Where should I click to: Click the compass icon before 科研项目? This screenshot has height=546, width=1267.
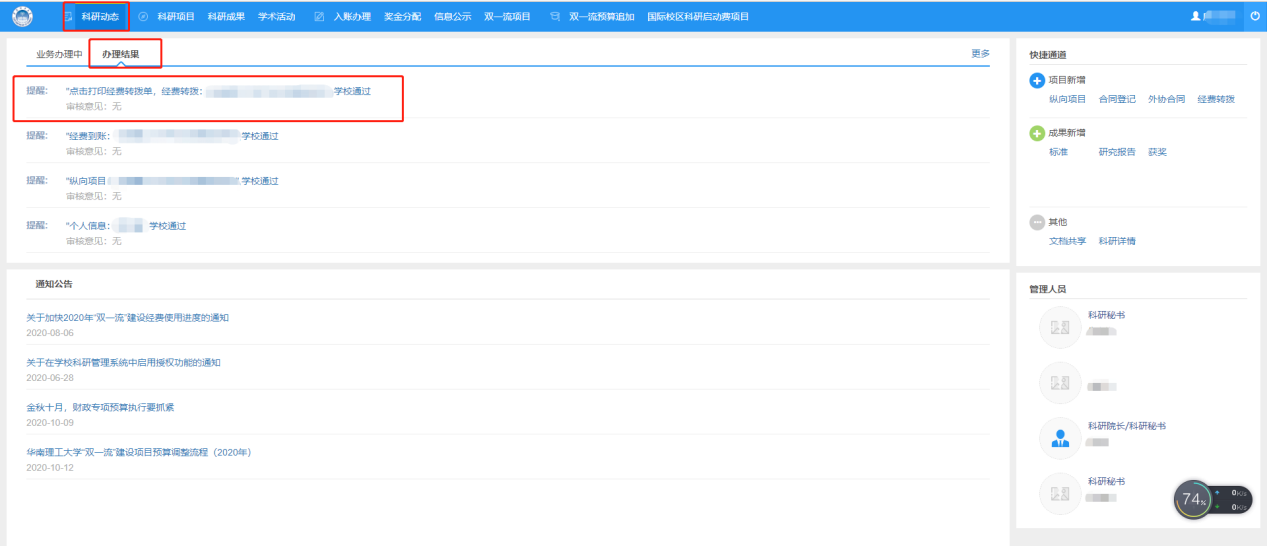pyautogui.click(x=143, y=17)
